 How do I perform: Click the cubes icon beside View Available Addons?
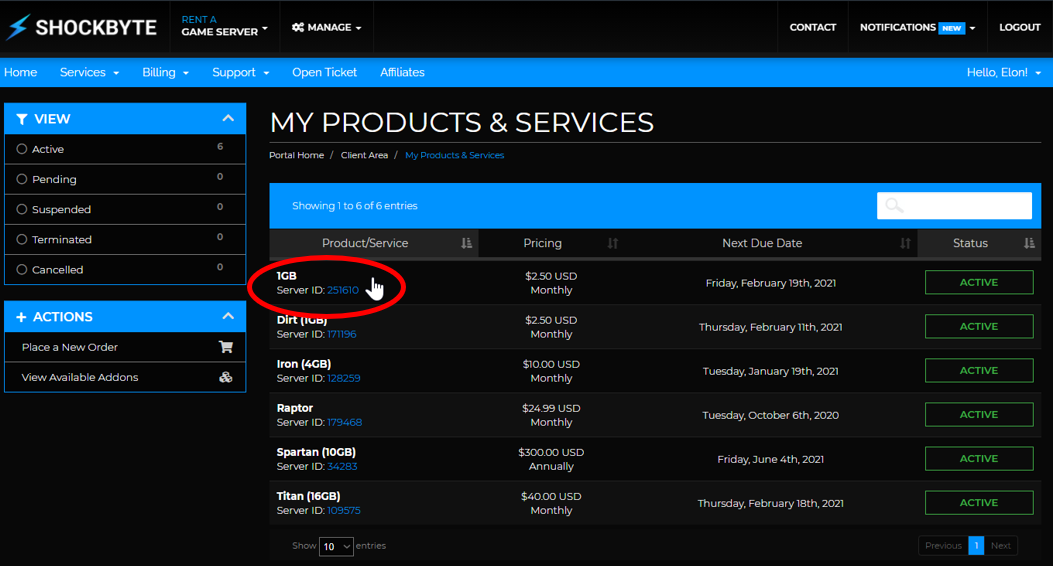coord(226,377)
